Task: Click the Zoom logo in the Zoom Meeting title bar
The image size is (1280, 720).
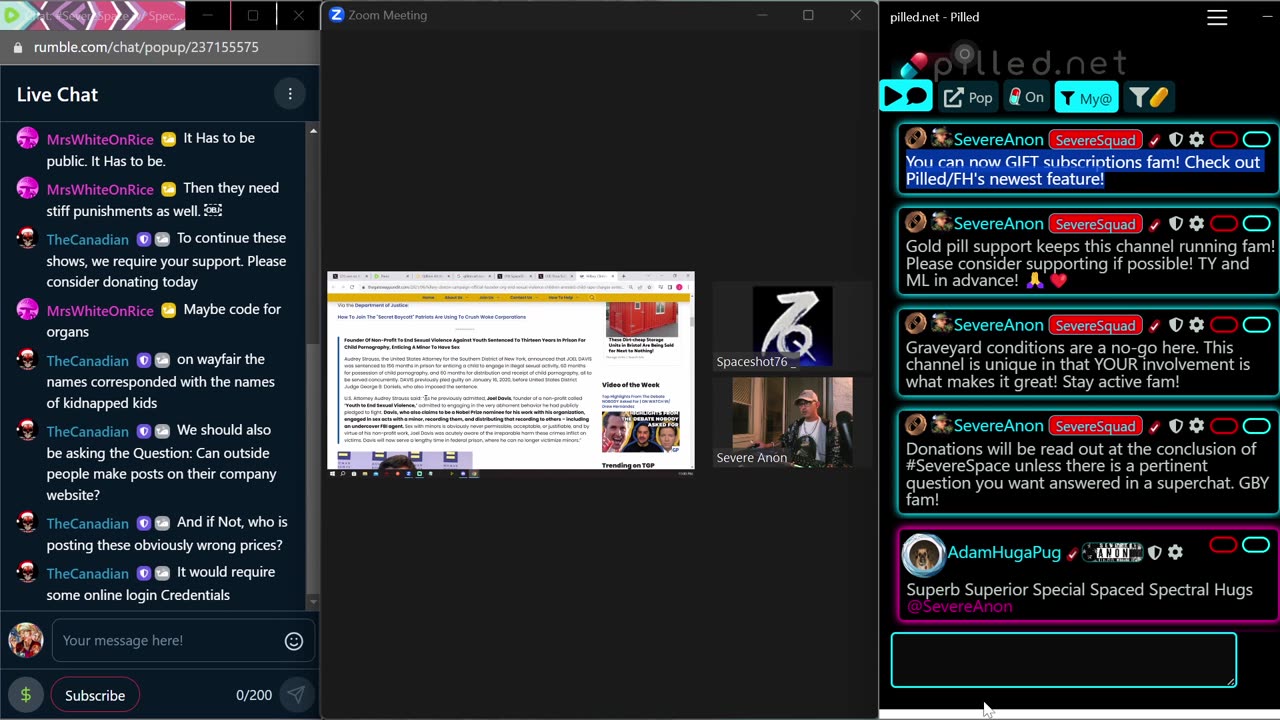Action: pyautogui.click(x=337, y=15)
